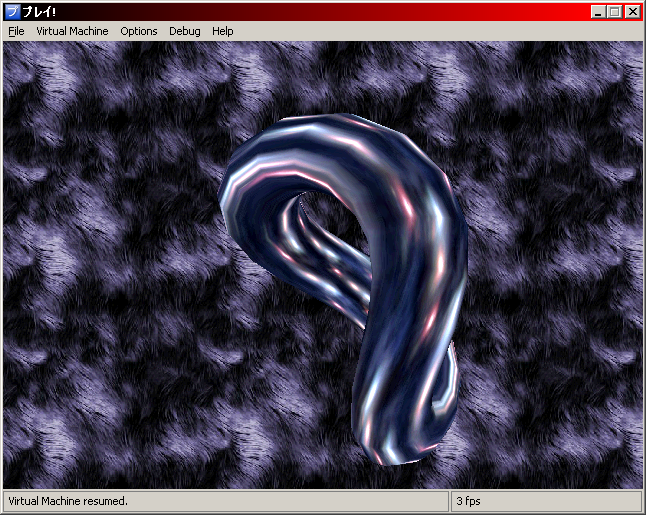Open the File menu

[16, 31]
